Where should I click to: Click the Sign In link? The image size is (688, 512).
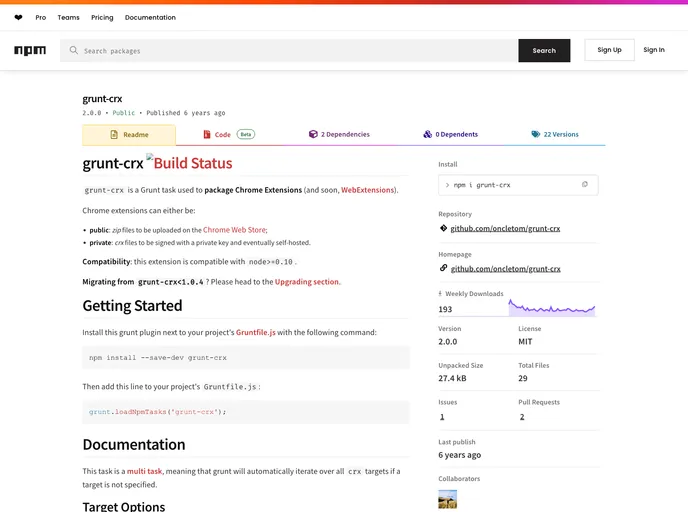tap(654, 50)
